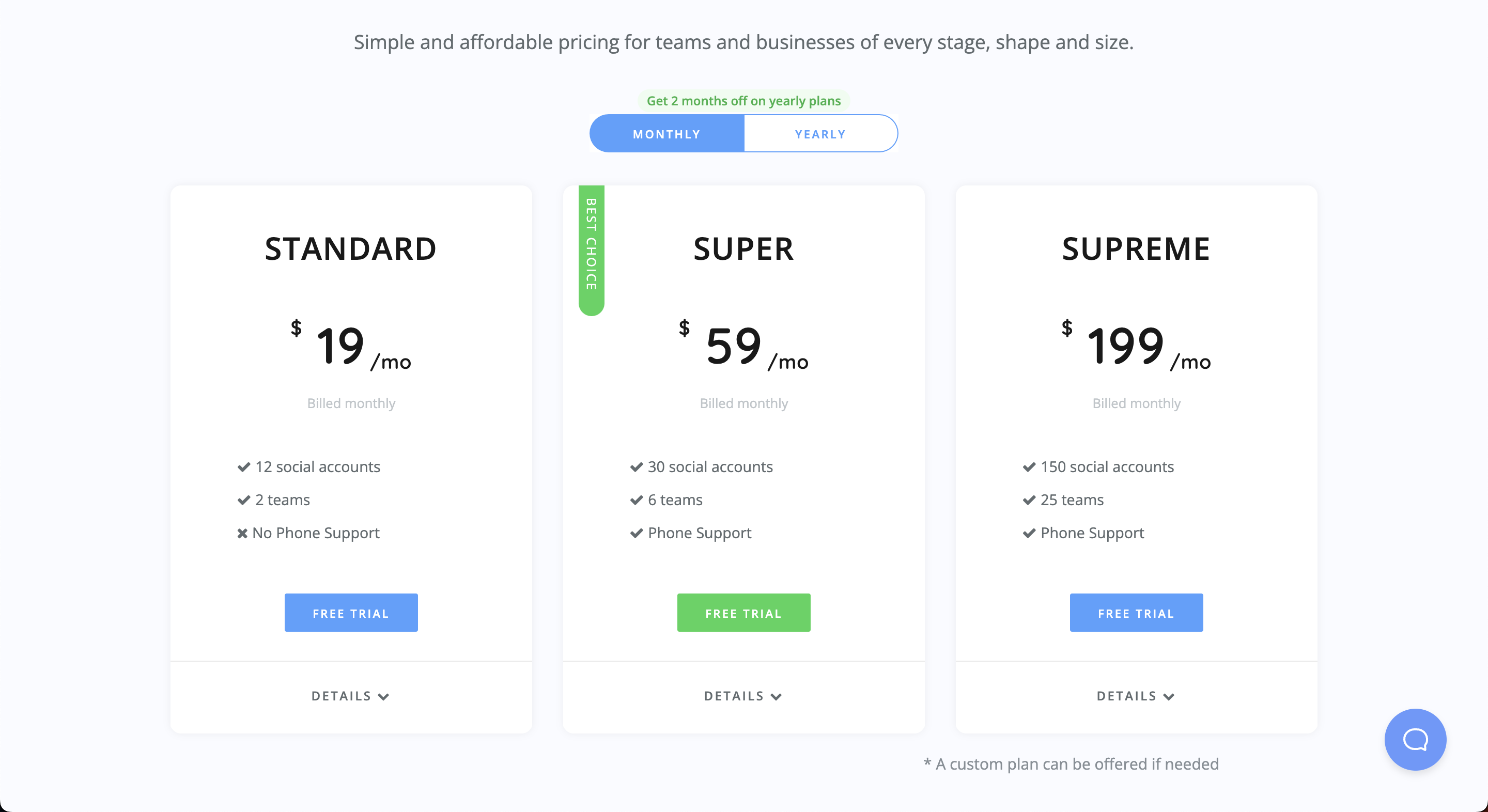Screen dimensions: 1488x812
Task: Click the checkmark next to 25 teams
Action: point(1029,499)
